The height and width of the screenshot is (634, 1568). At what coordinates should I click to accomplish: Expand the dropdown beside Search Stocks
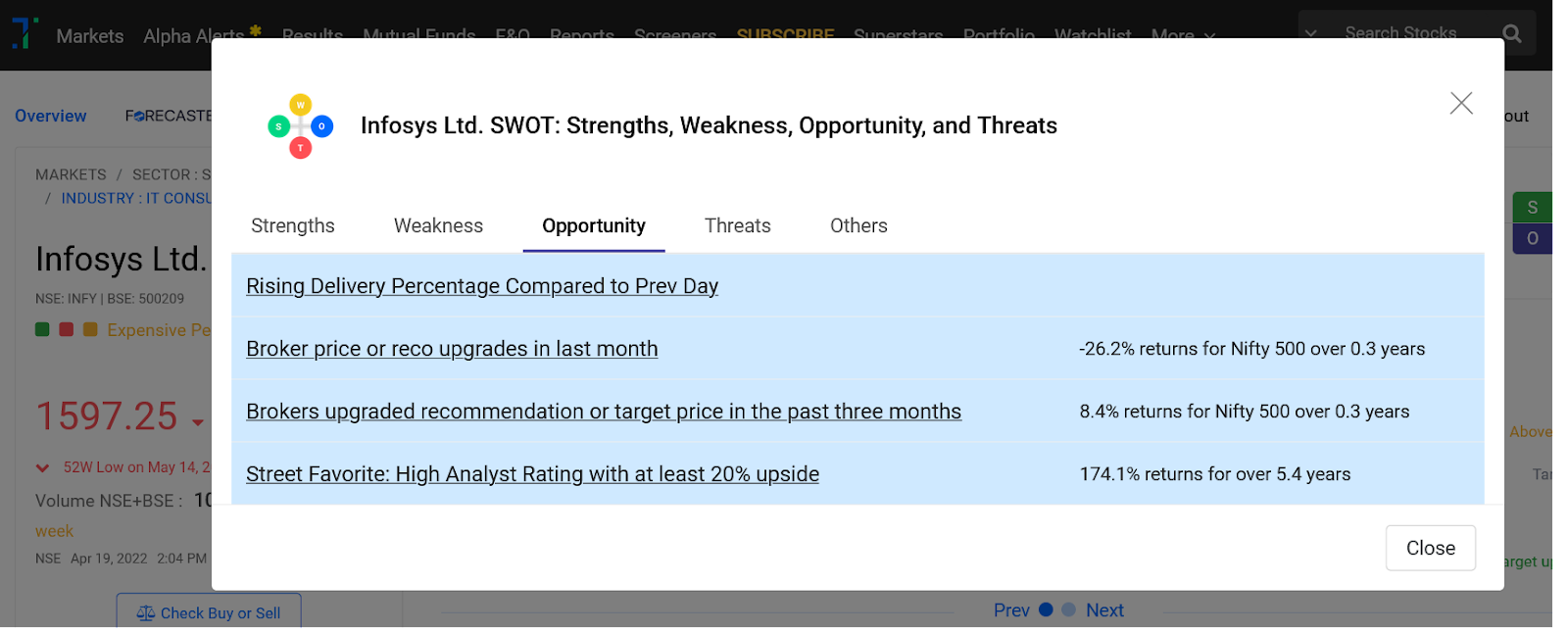pos(1310,33)
